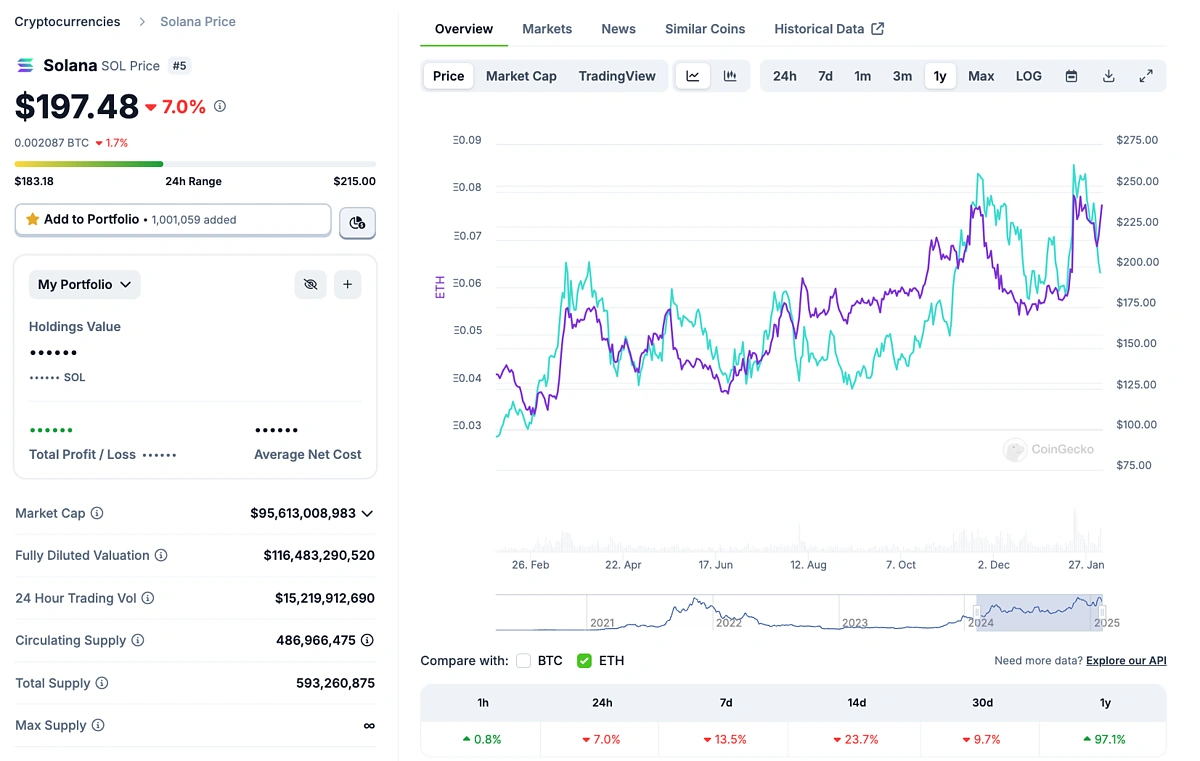1200x761 pixels.
Task: Click the $197.48 price heading
Action: tap(76, 106)
